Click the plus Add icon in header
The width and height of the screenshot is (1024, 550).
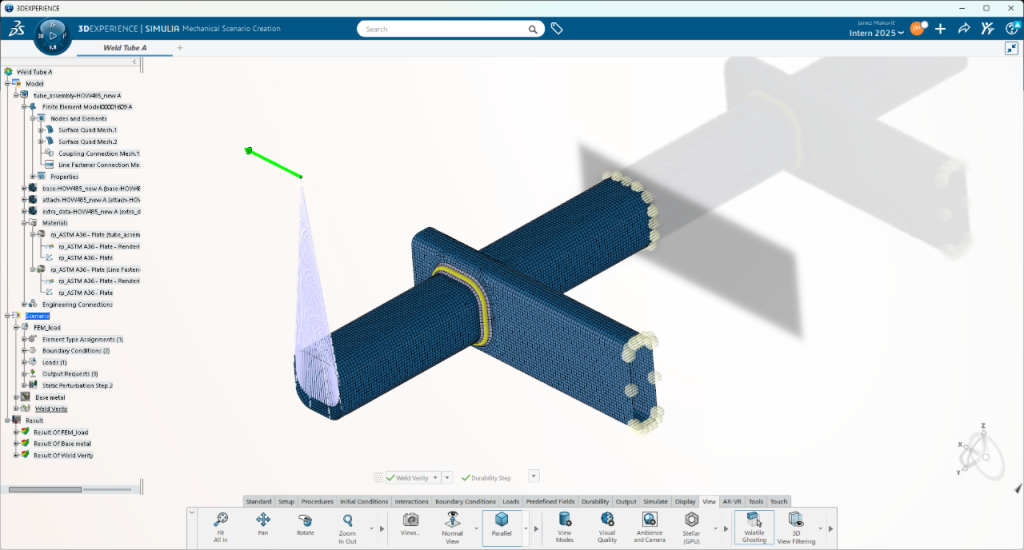940,29
